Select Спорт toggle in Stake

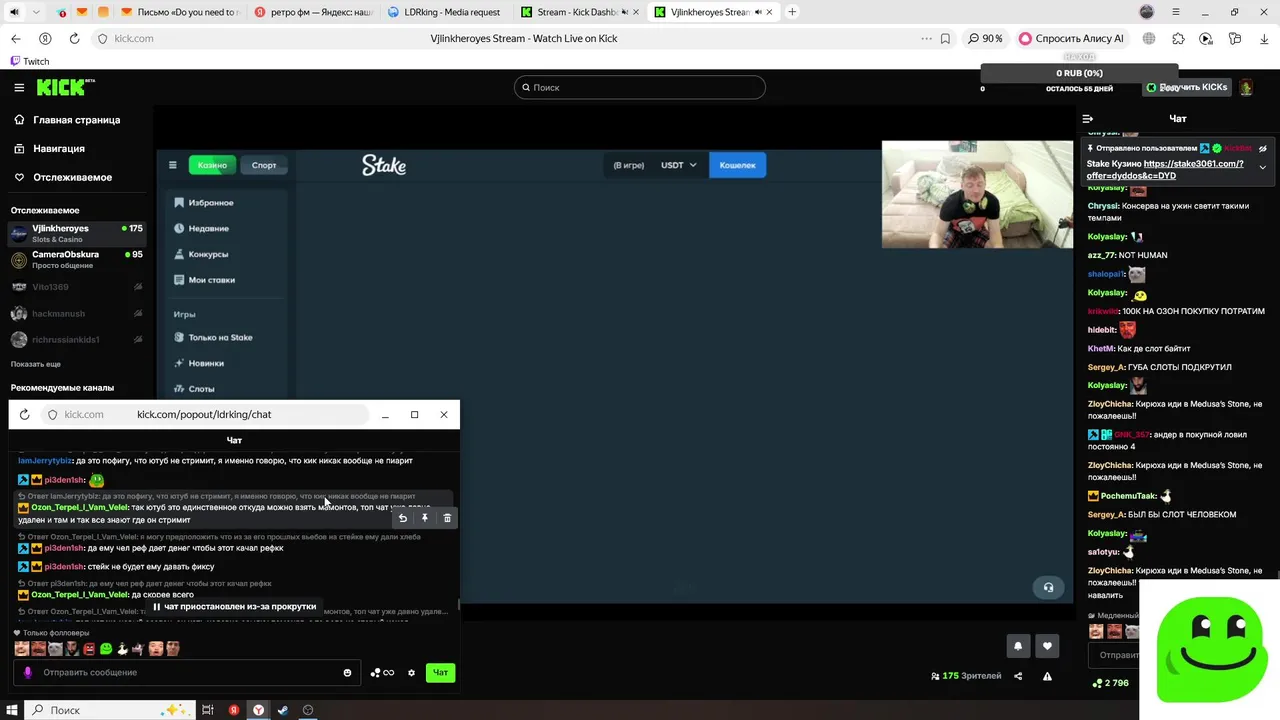pos(264,165)
